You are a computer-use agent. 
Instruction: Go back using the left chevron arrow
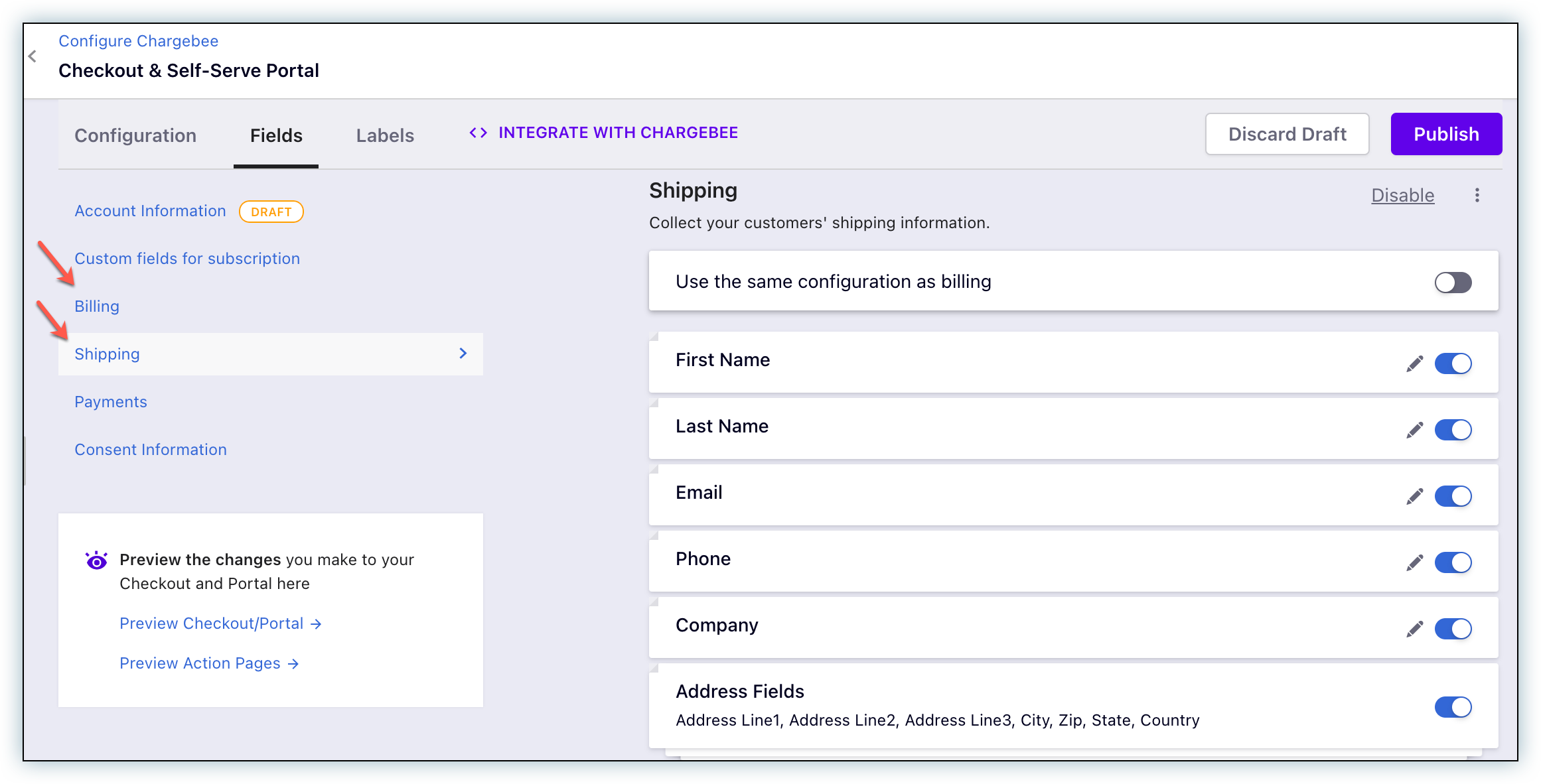[33, 56]
